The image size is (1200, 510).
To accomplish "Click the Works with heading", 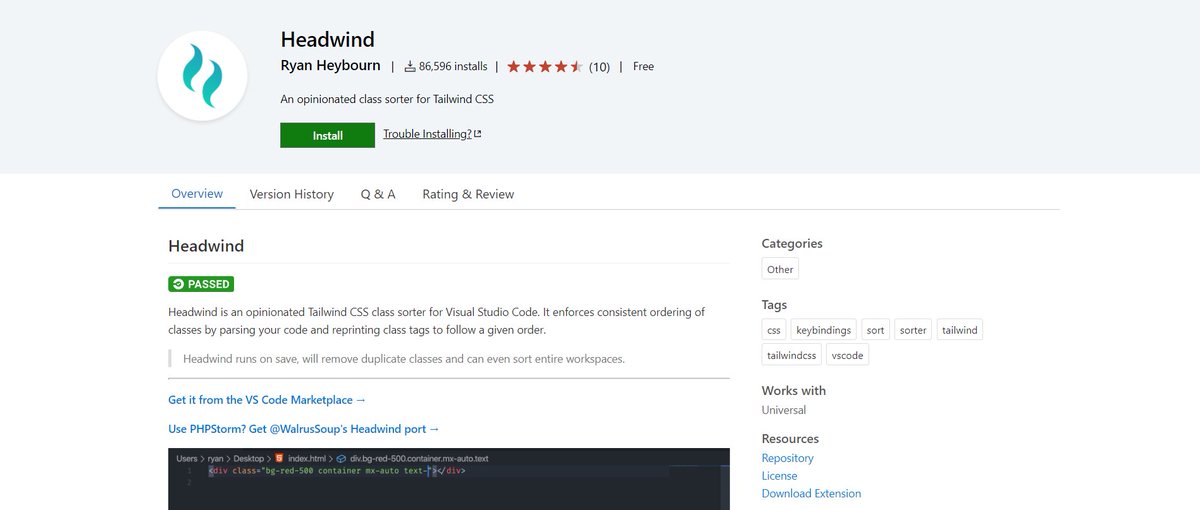I will click(794, 390).
